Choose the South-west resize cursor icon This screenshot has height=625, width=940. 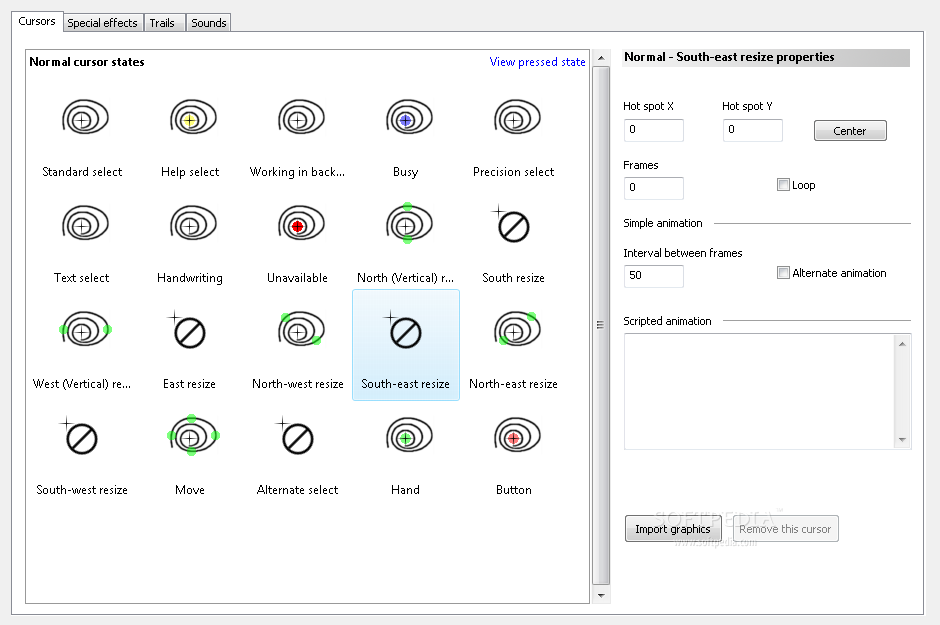coord(79,436)
